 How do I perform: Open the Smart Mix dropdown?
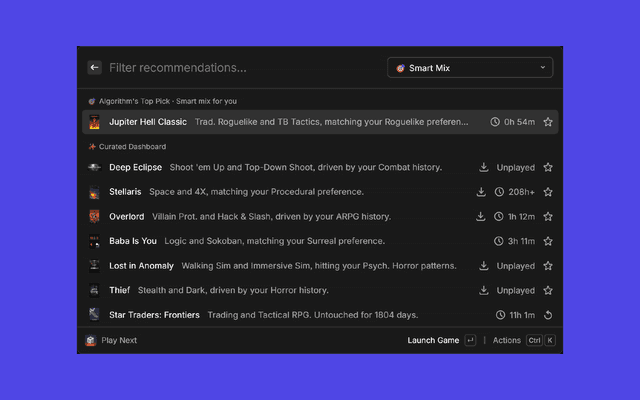coord(470,68)
